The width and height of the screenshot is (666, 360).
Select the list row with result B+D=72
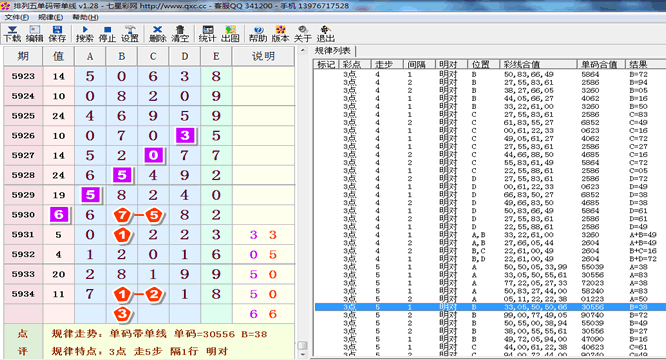click(x=490, y=259)
